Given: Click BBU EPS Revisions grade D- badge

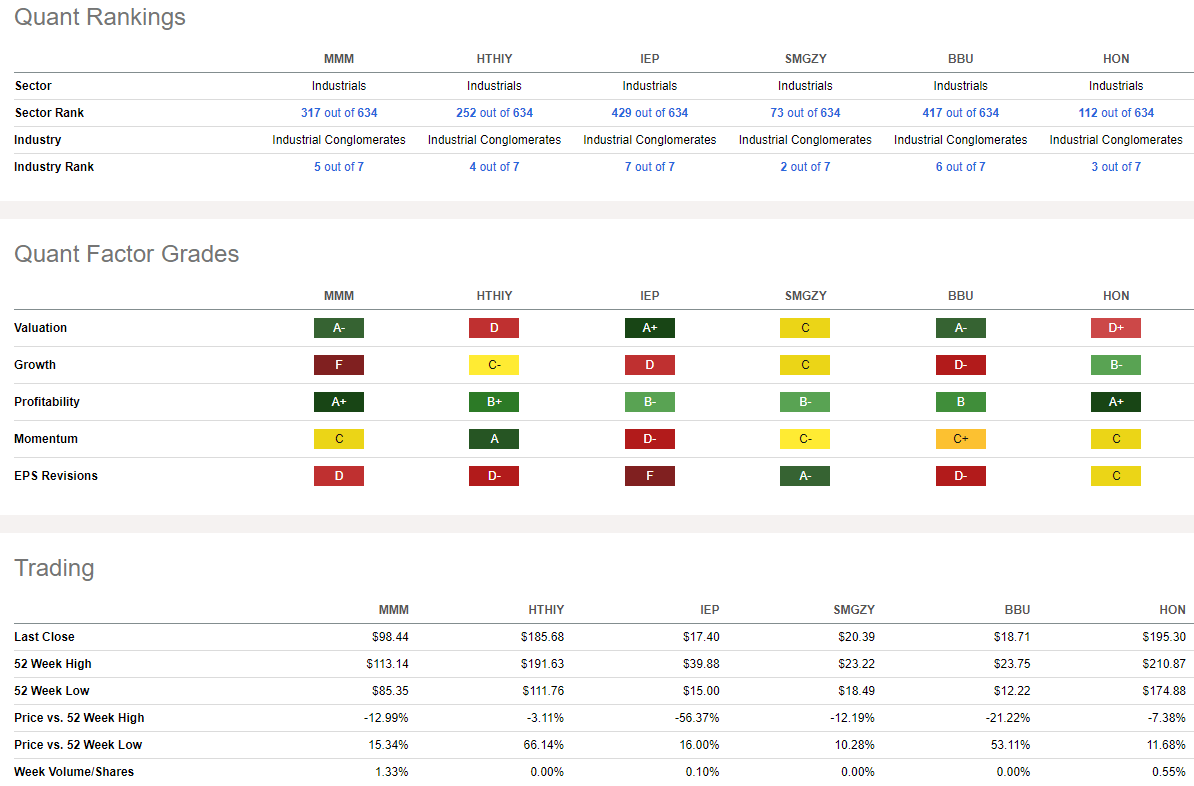Looking at the screenshot, I should (960, 476).
